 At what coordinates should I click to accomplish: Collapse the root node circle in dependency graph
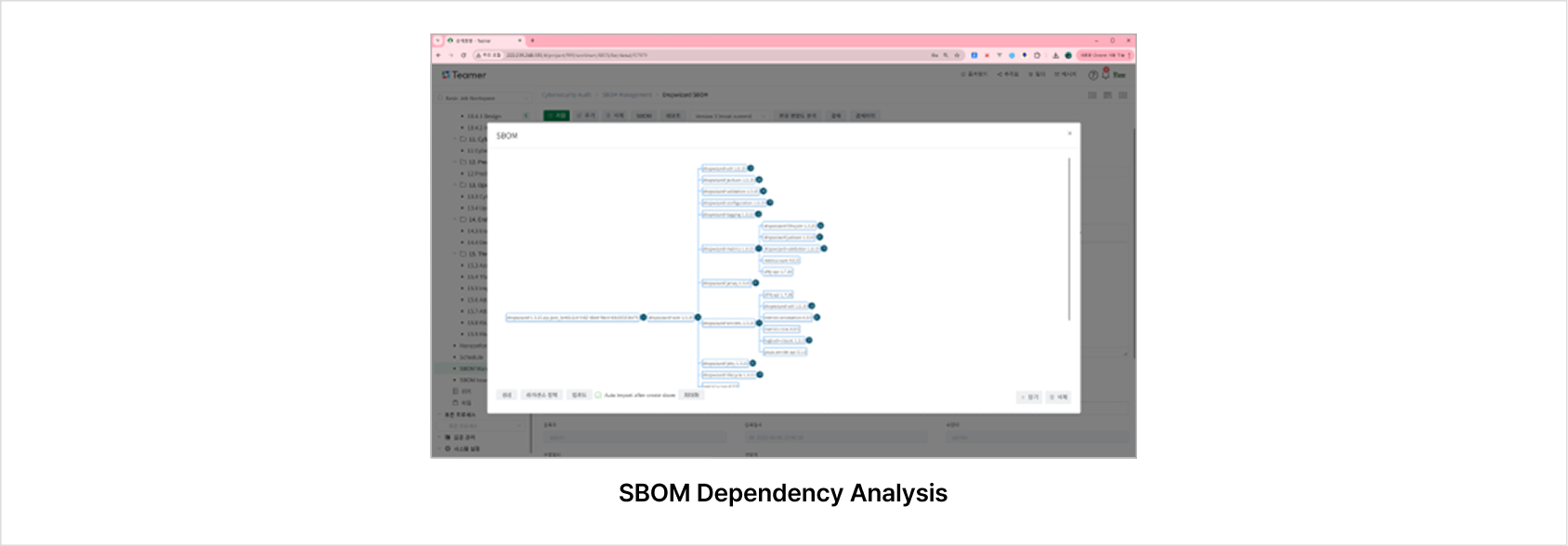coord(643,318)
